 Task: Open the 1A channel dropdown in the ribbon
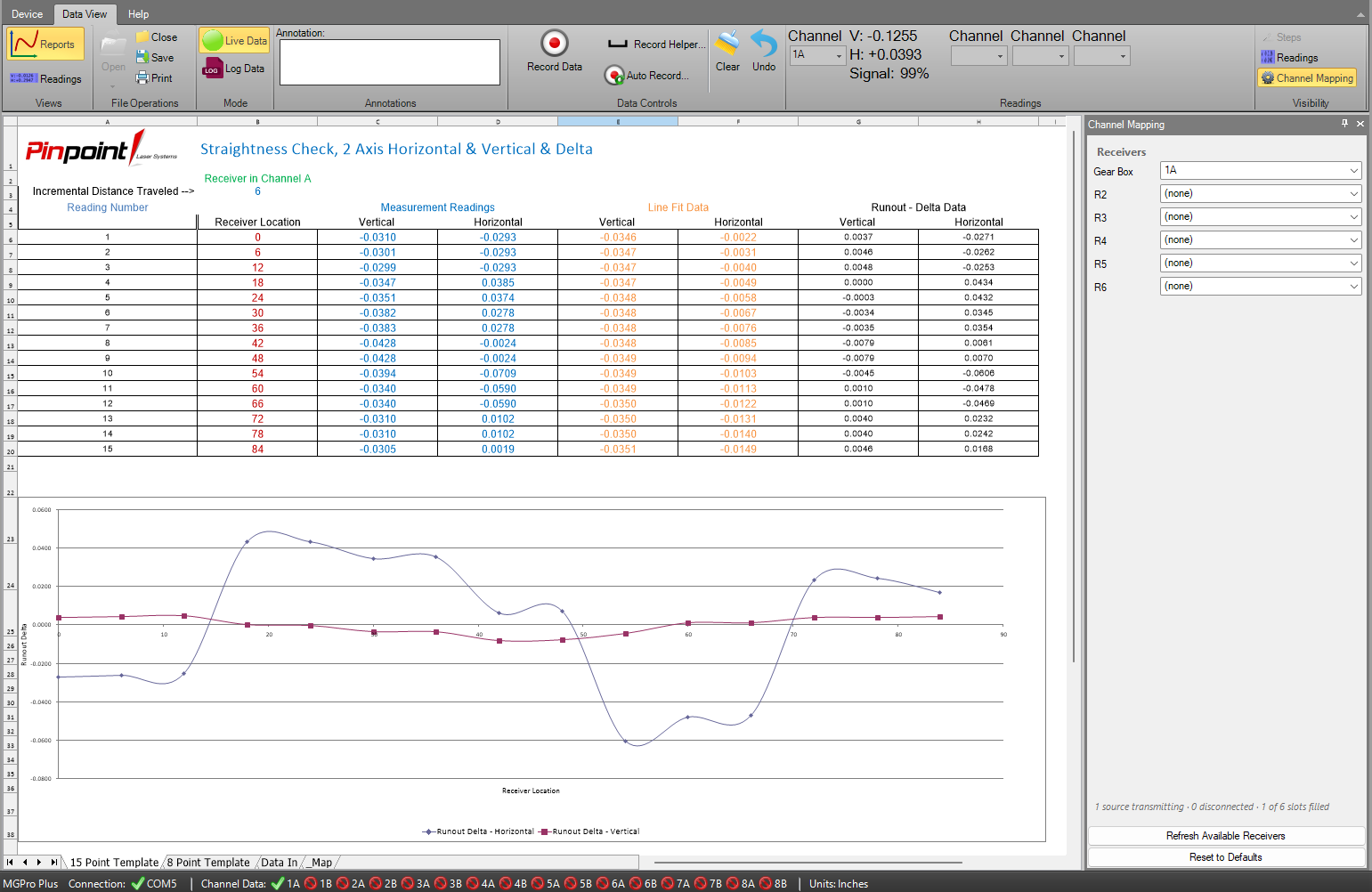tap(817, 55)
